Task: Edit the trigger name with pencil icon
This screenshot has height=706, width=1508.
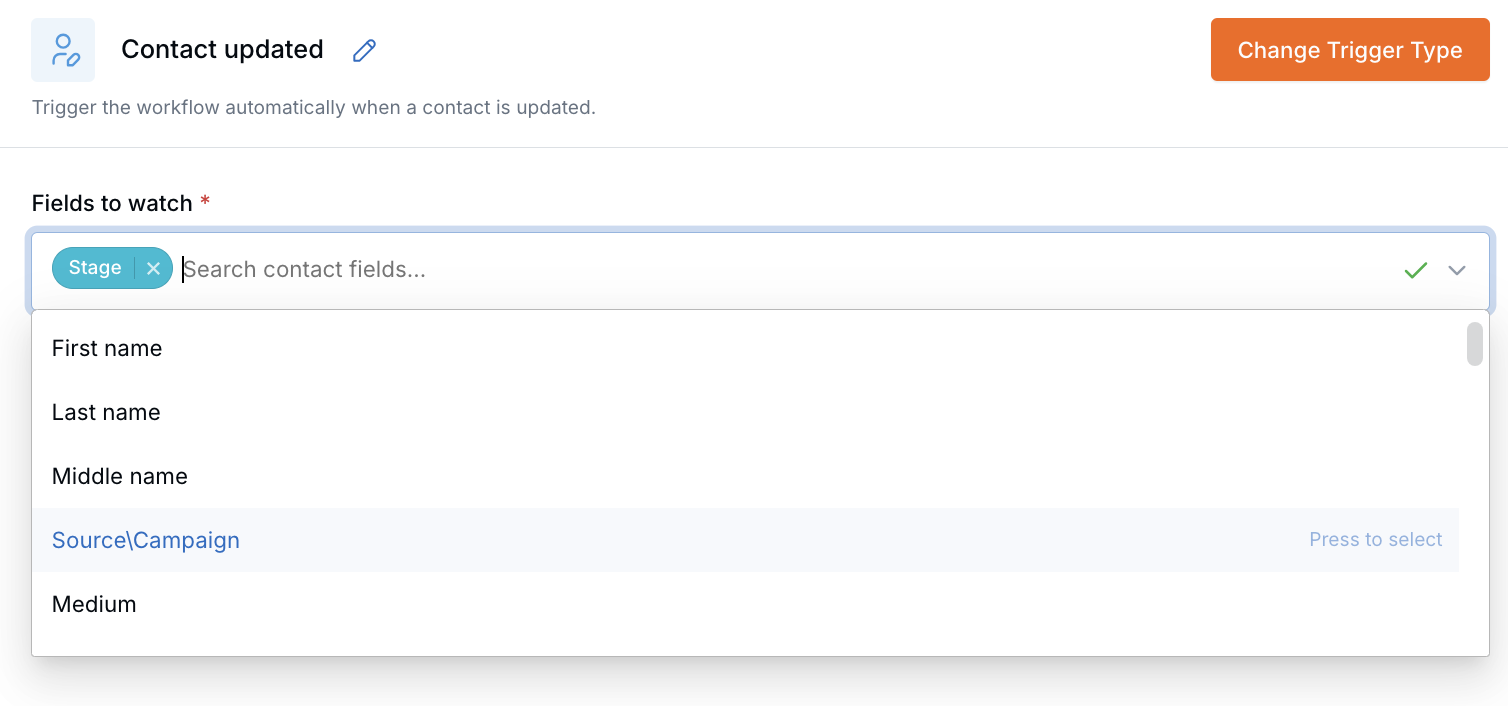Action: (x=365, y=50)
